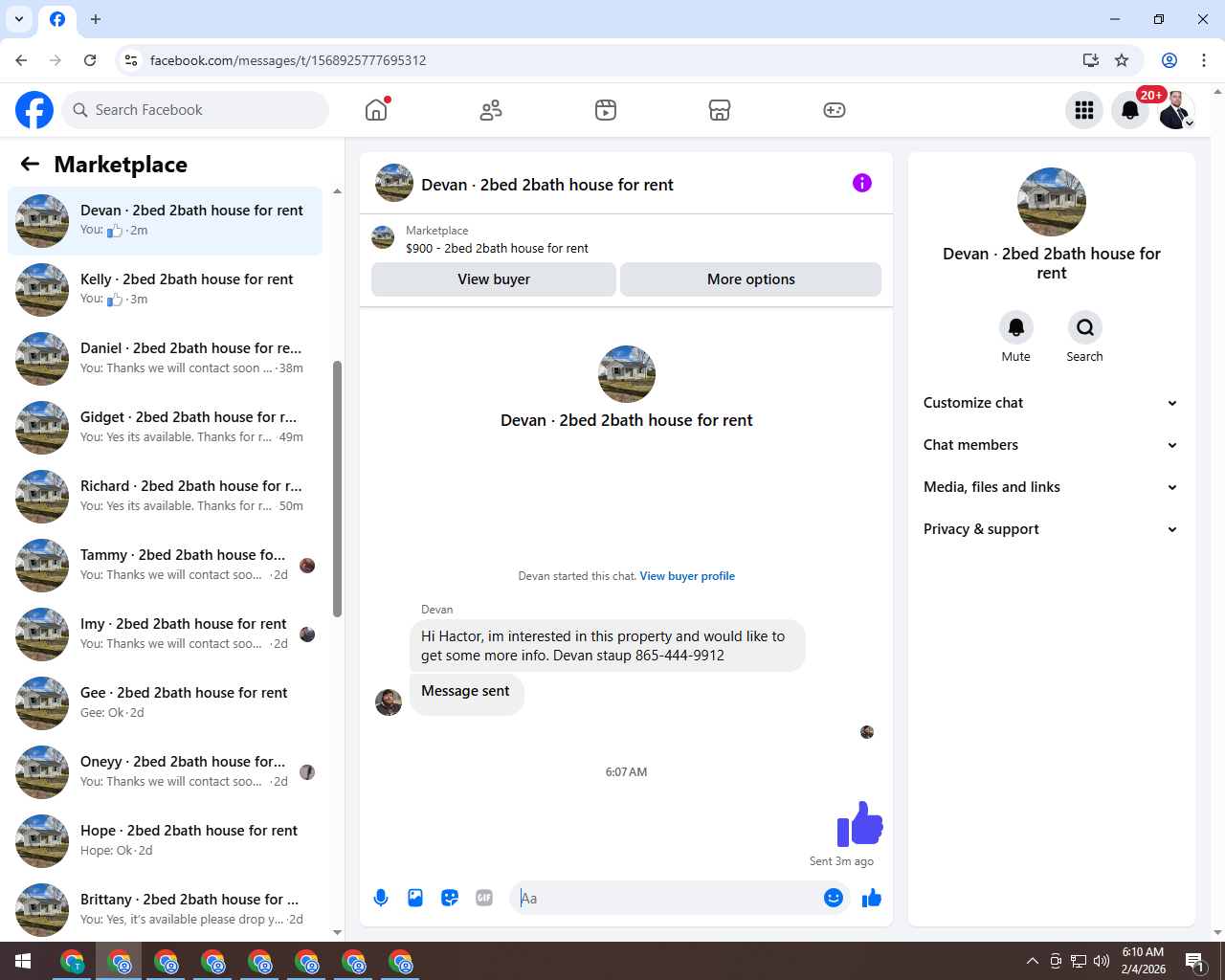
Task: View site information icon in address bar
Action: coord(131,60)
